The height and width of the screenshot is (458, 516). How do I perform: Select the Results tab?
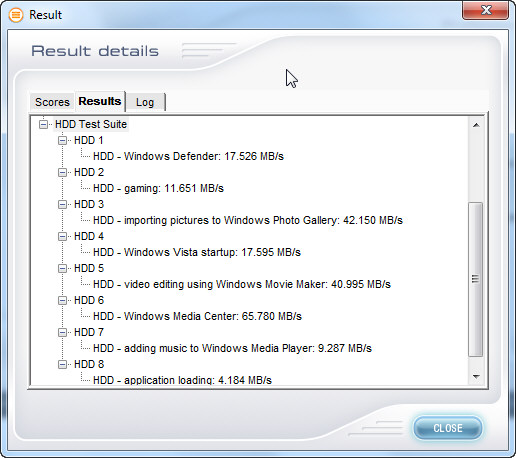[x=100, y=101]
